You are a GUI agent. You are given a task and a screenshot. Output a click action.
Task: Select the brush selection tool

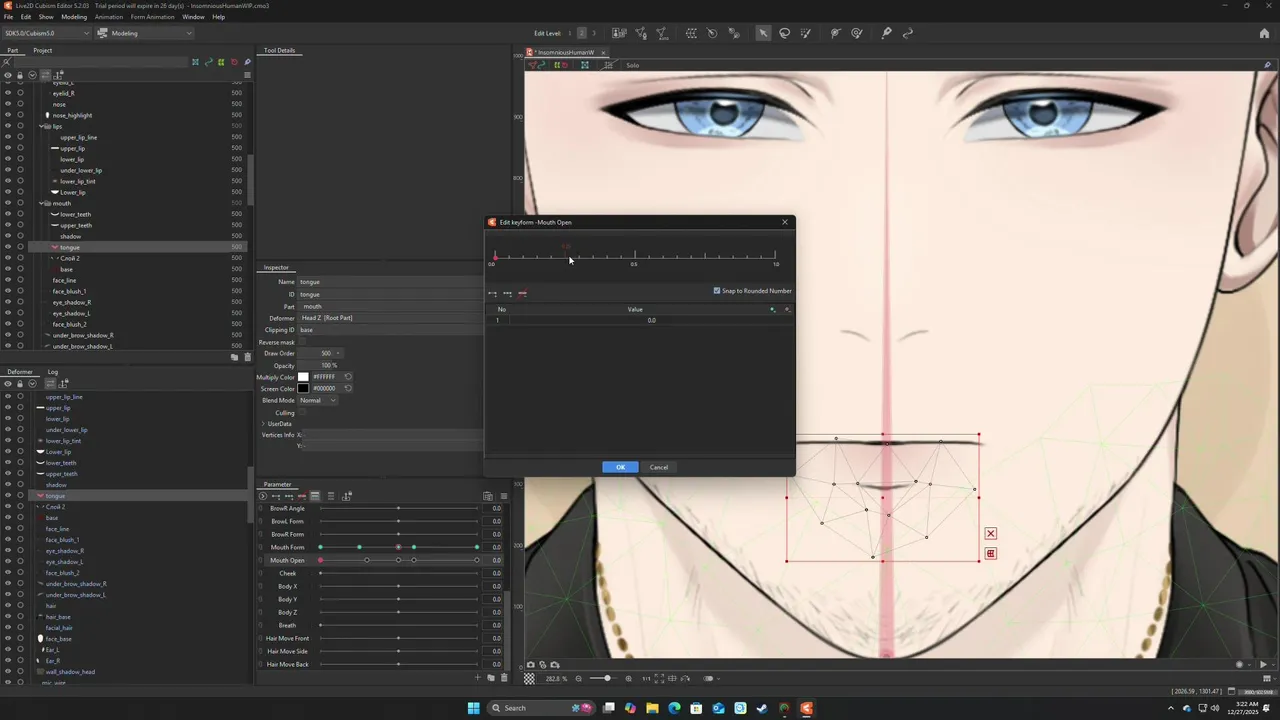[806, 33]
